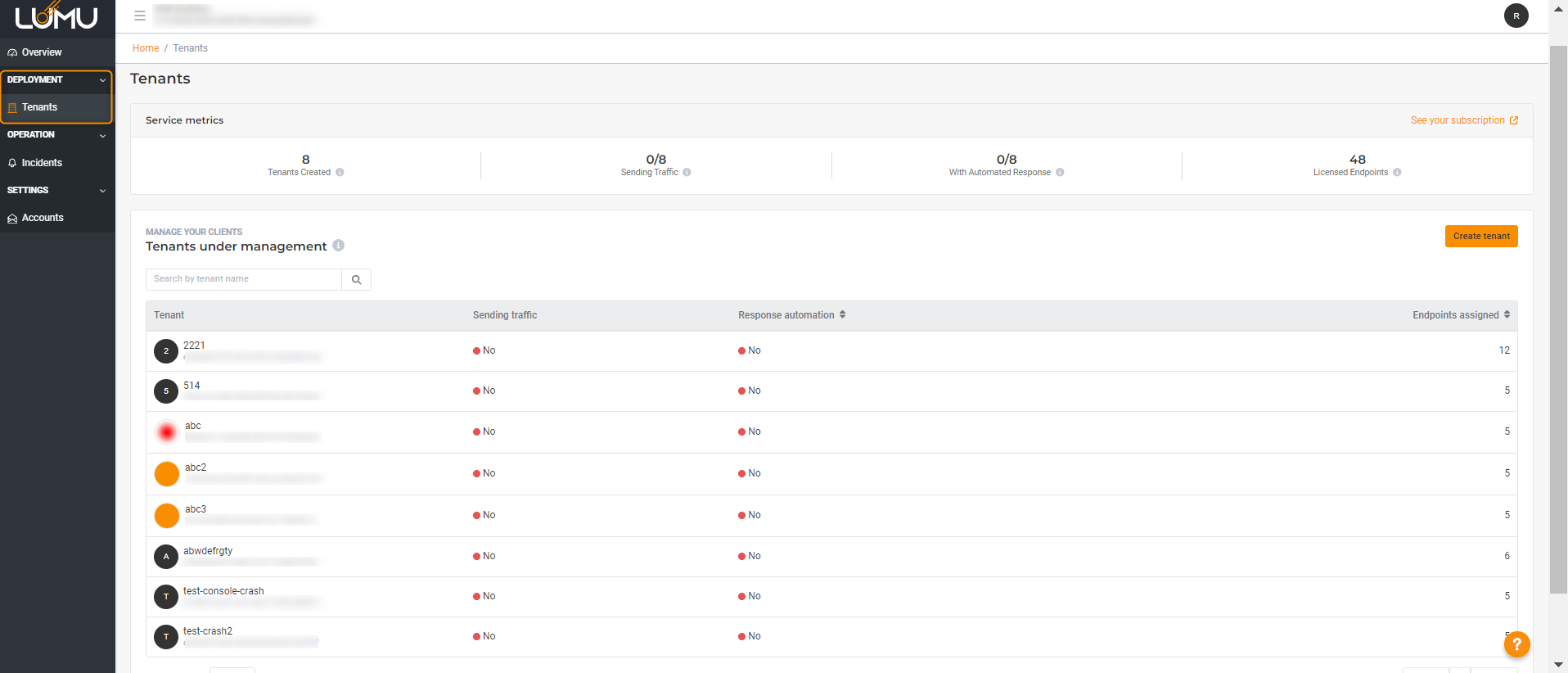Click the search magnifier icon
The height and width of the screenshot is (673, 1568).
pyautogui.click(x=356, y=280)
